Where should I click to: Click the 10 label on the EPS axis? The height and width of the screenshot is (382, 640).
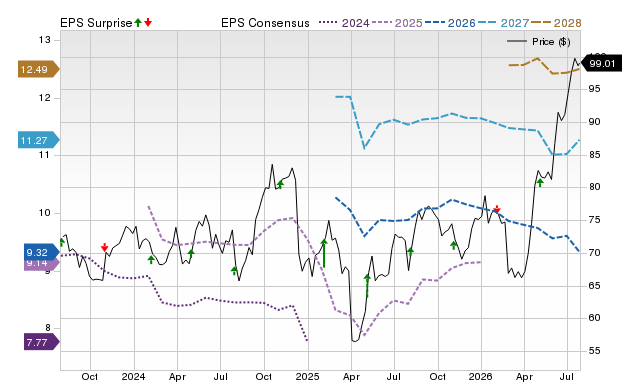tap(44, 213)
